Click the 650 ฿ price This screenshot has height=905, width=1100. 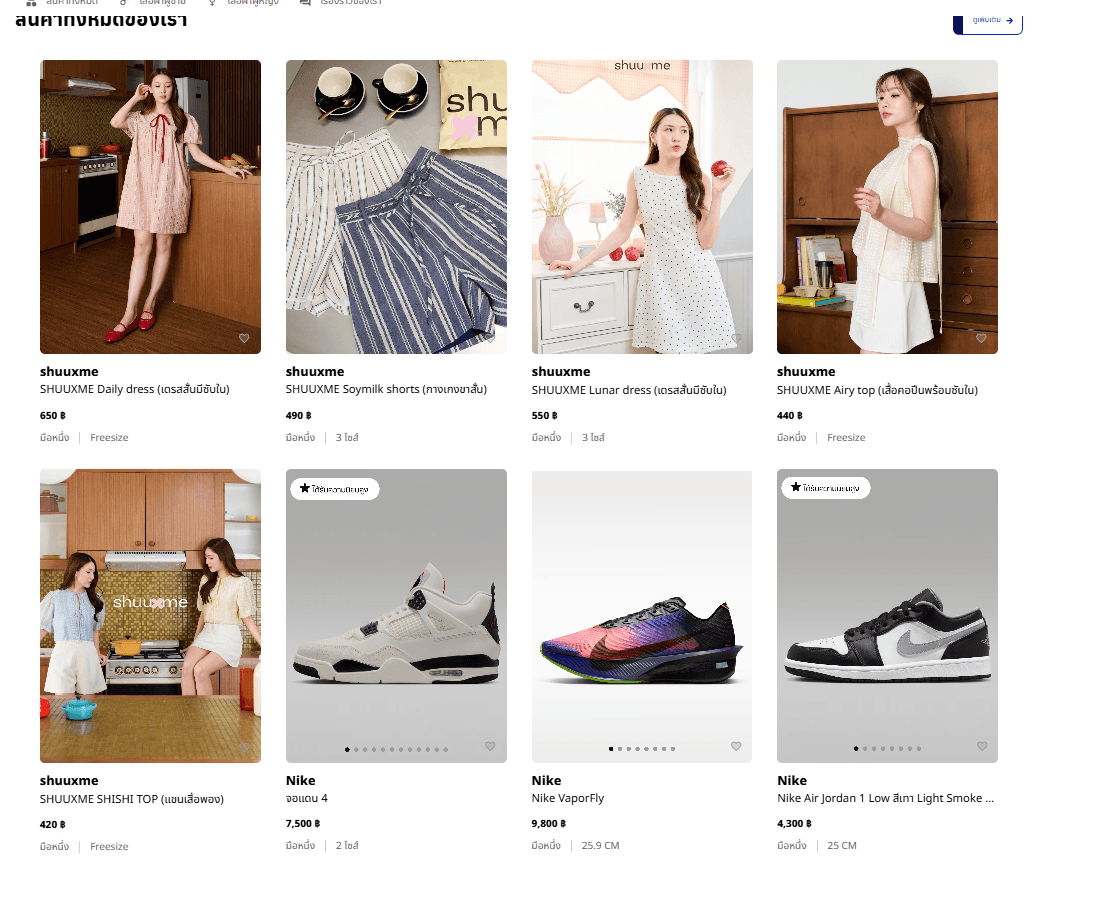click(53, 416)
